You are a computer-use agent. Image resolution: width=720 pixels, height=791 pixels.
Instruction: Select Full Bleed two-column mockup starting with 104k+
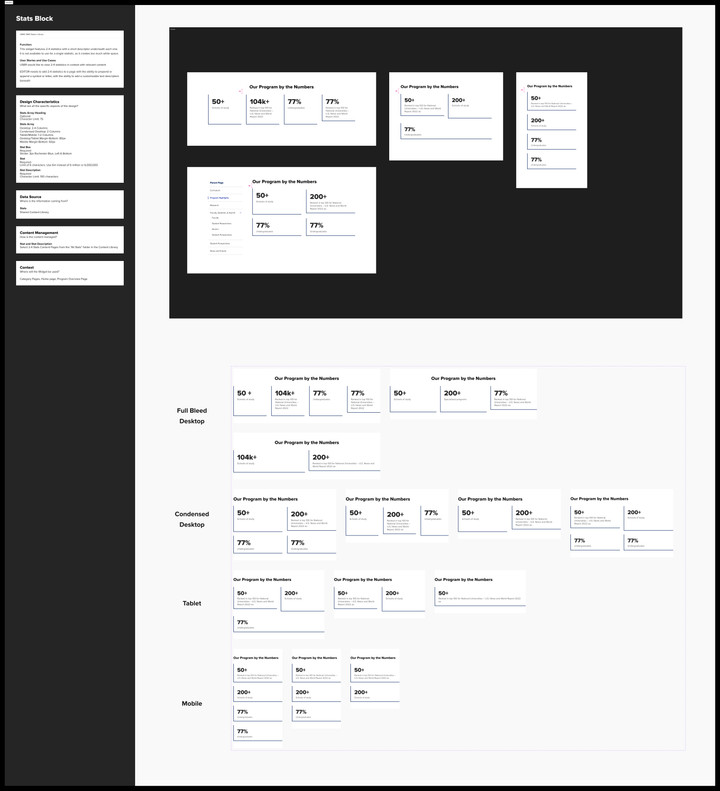point(307,456)
